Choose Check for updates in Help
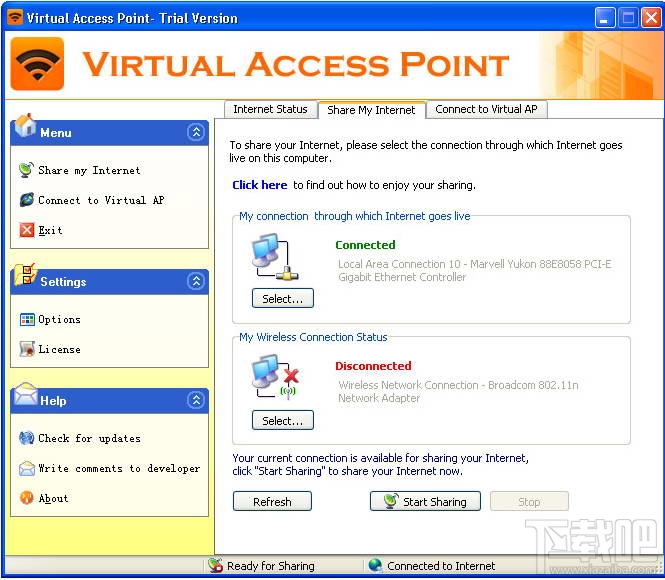The width and height of the screenshot is (665, 580). pos(89,438)
